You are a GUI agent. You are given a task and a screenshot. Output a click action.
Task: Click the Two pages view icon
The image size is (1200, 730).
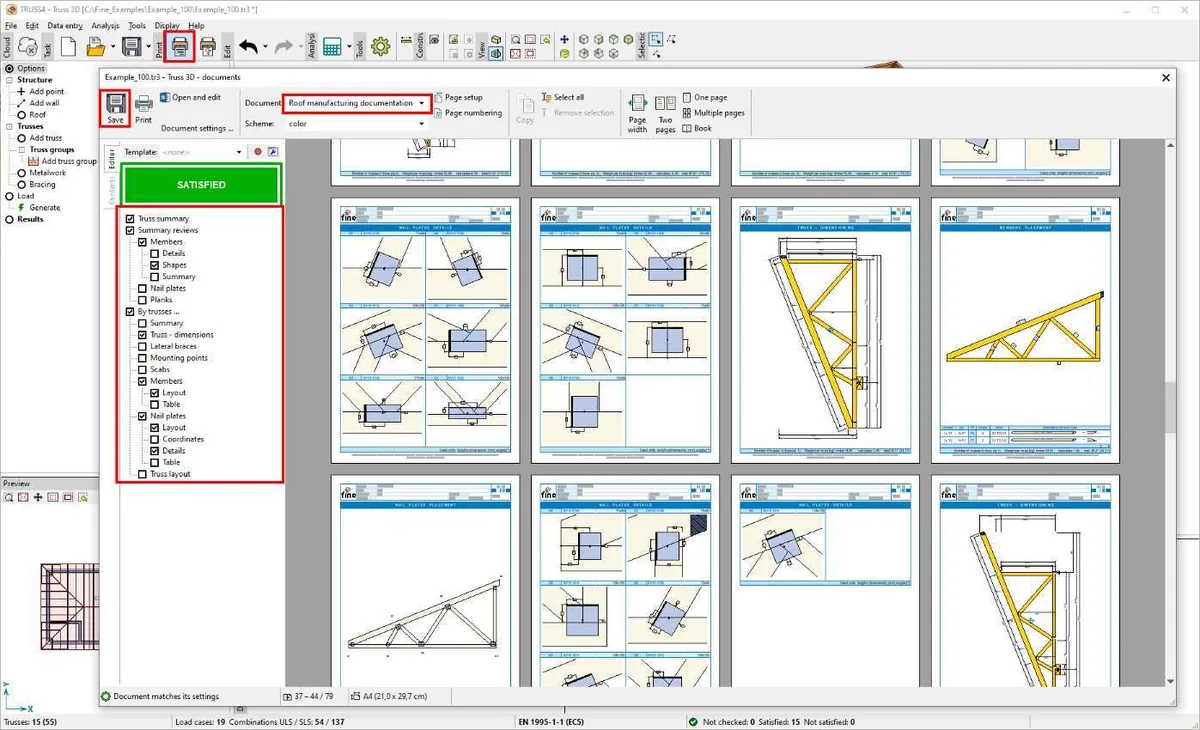665,114
